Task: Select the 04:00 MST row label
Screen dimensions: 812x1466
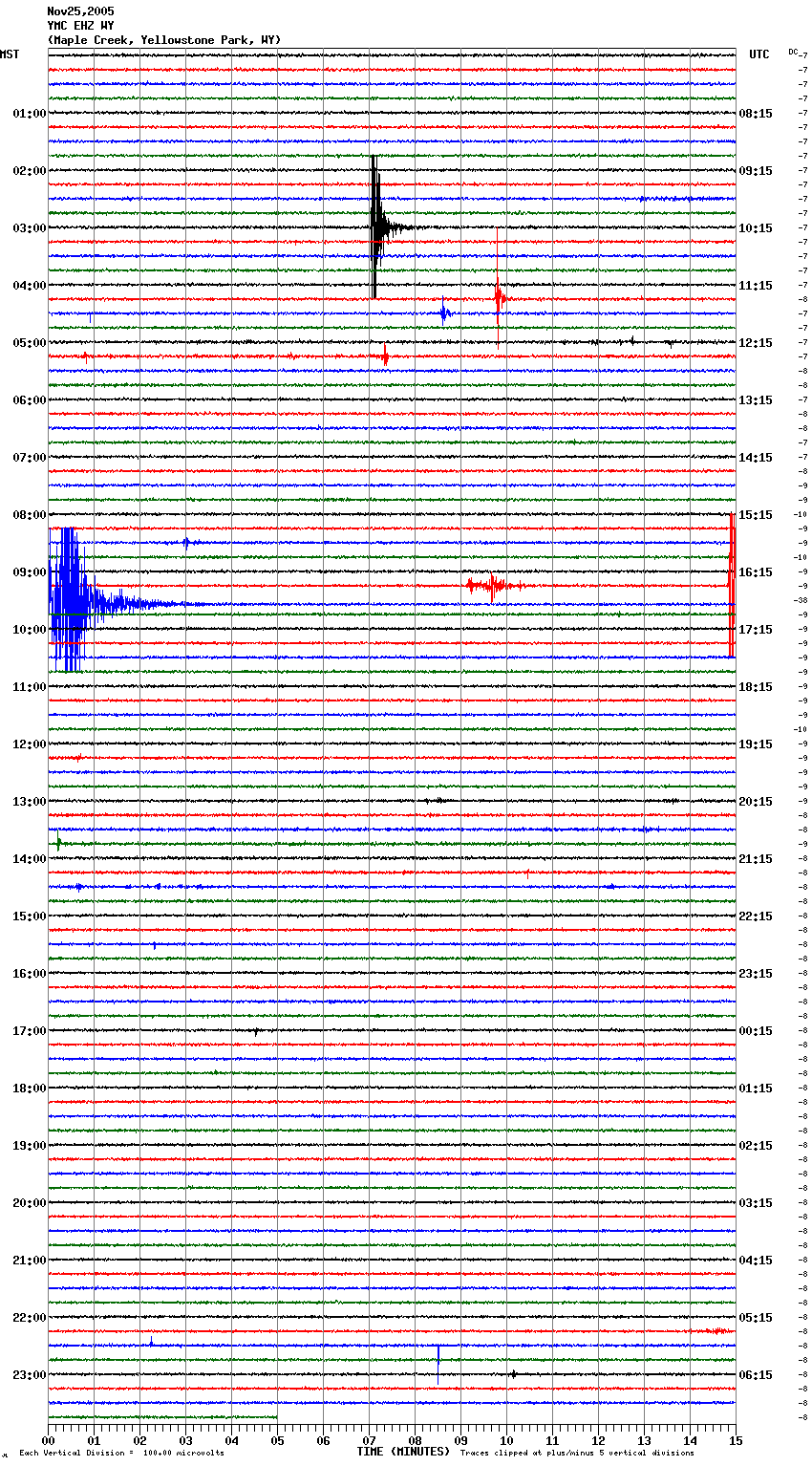Action: (30, 286)
